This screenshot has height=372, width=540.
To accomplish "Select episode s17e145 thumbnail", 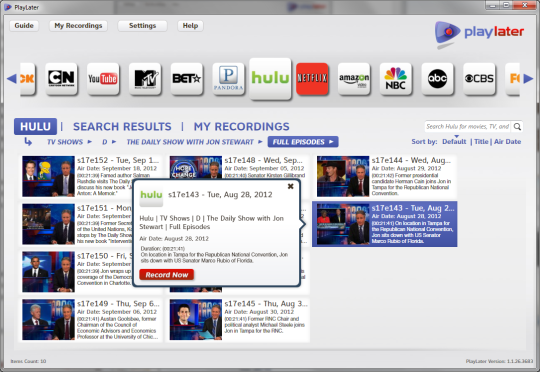I will click(x=196, y=320).
